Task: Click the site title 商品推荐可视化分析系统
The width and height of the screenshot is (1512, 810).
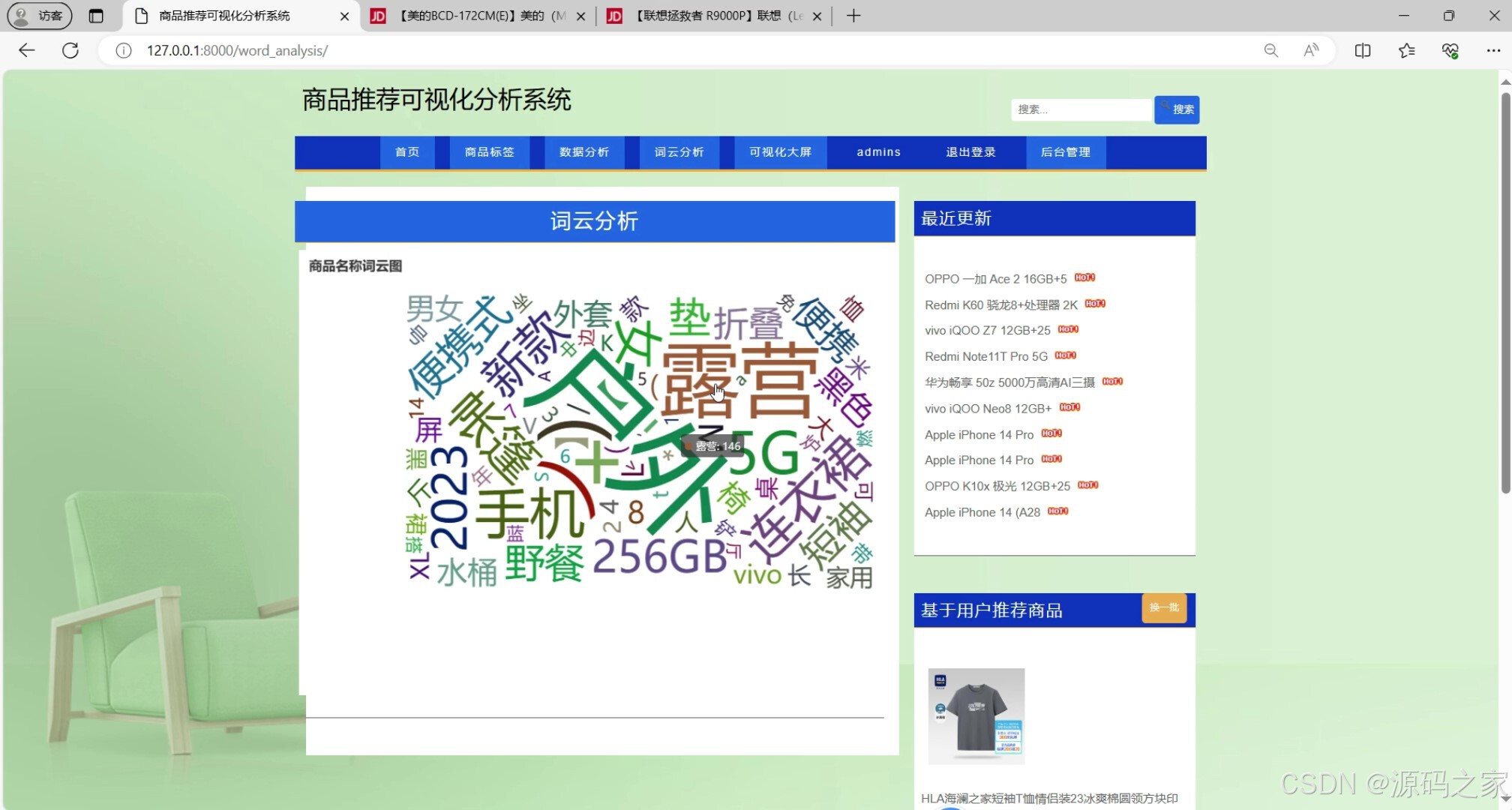Action: click(x=436, y=100)
